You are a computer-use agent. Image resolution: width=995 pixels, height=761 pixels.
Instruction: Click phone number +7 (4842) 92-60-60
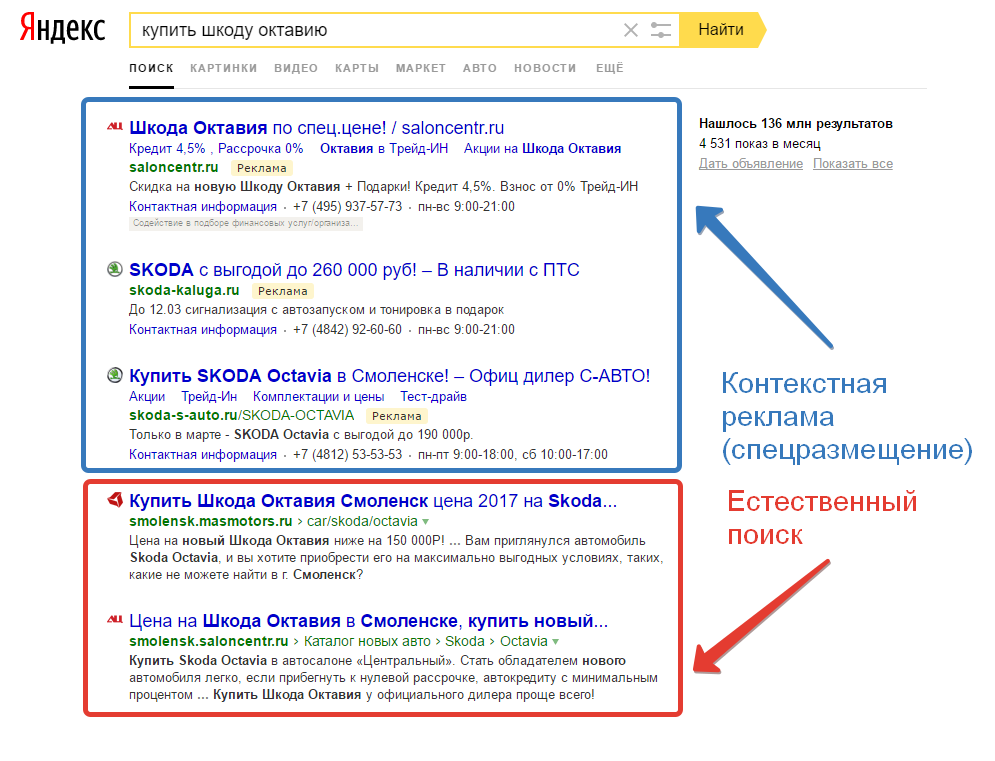348,330
